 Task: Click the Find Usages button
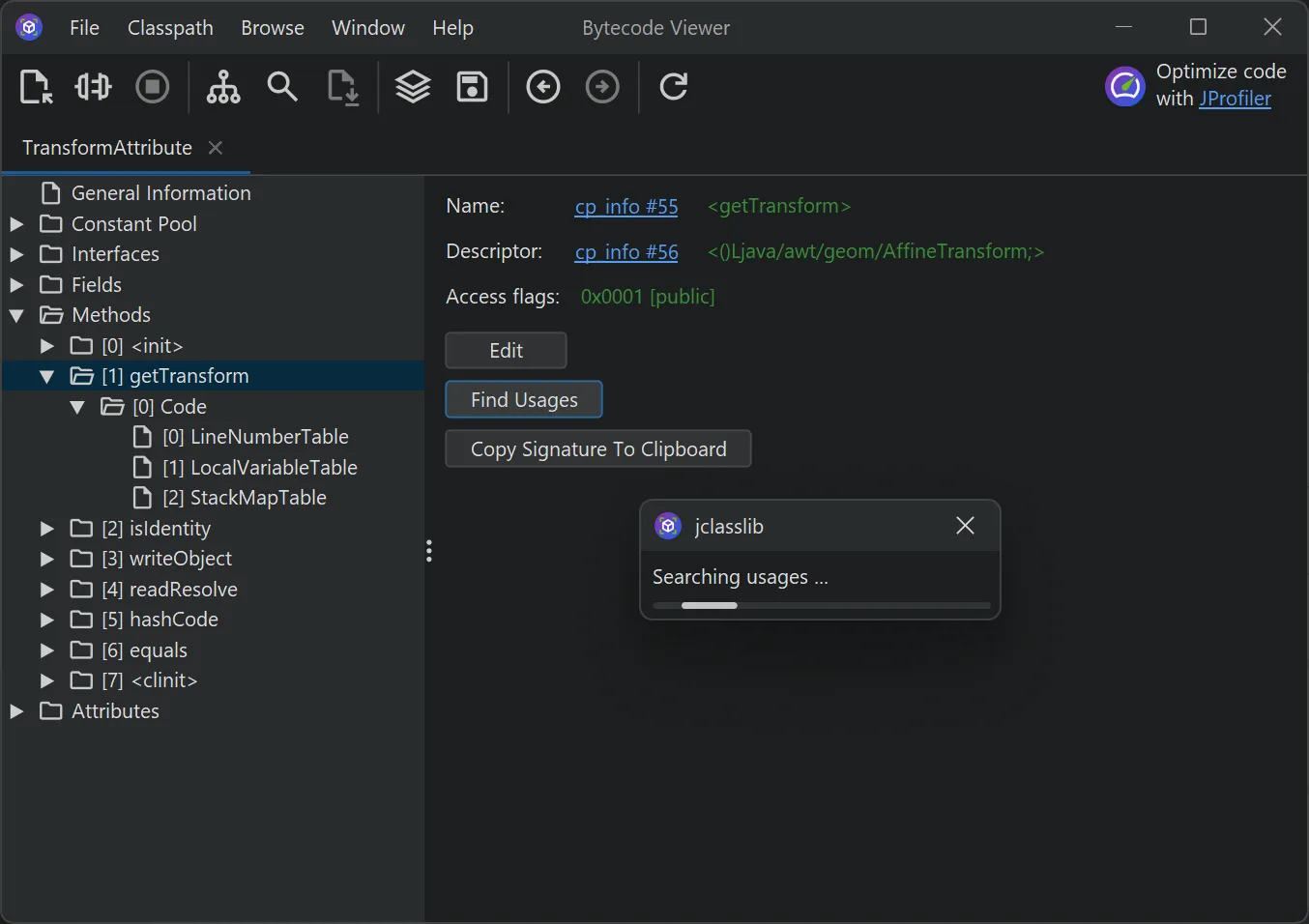pyautogui.click(x=523, y=399)
